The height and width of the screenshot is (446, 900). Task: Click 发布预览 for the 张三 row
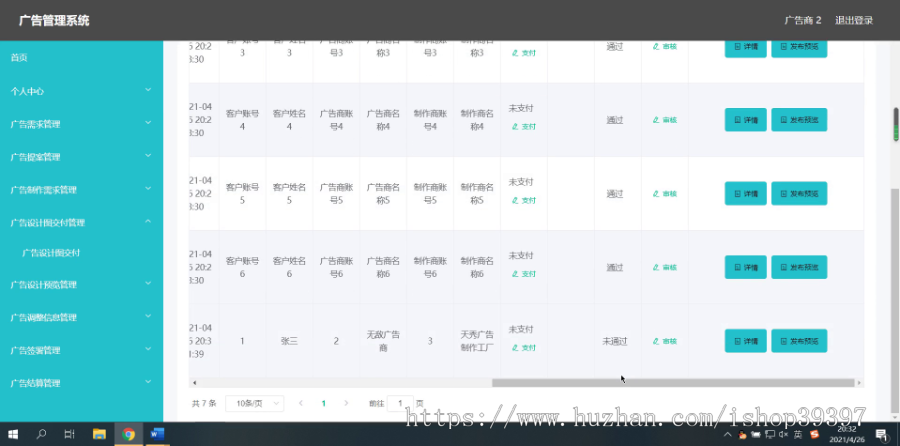[x=799, y=341]
